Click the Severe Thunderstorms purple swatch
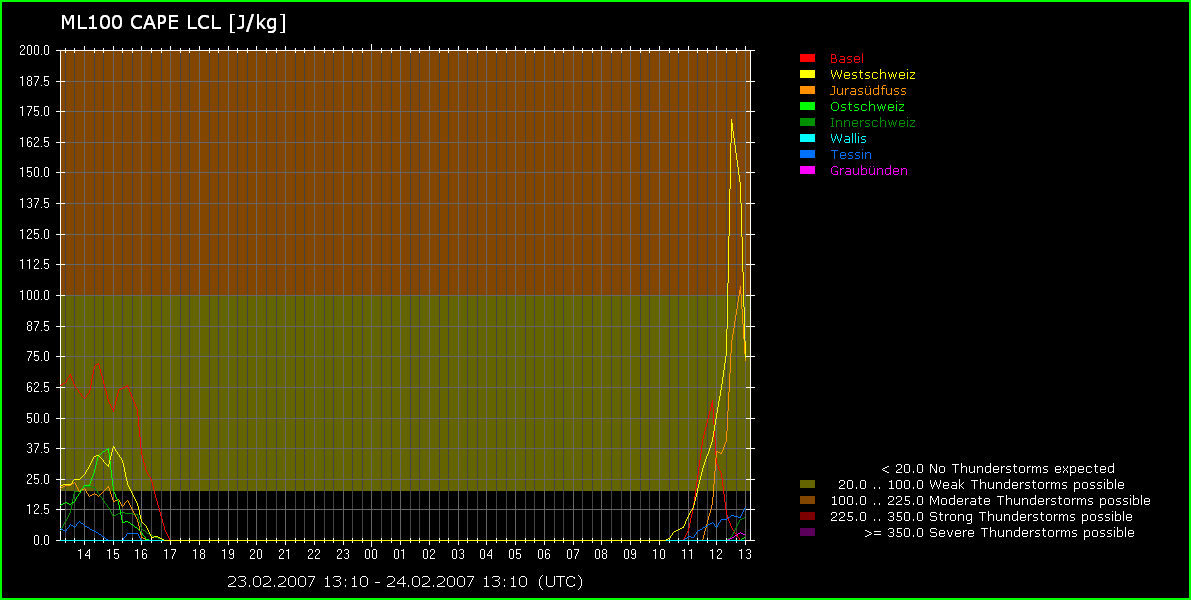 (808, 533)
